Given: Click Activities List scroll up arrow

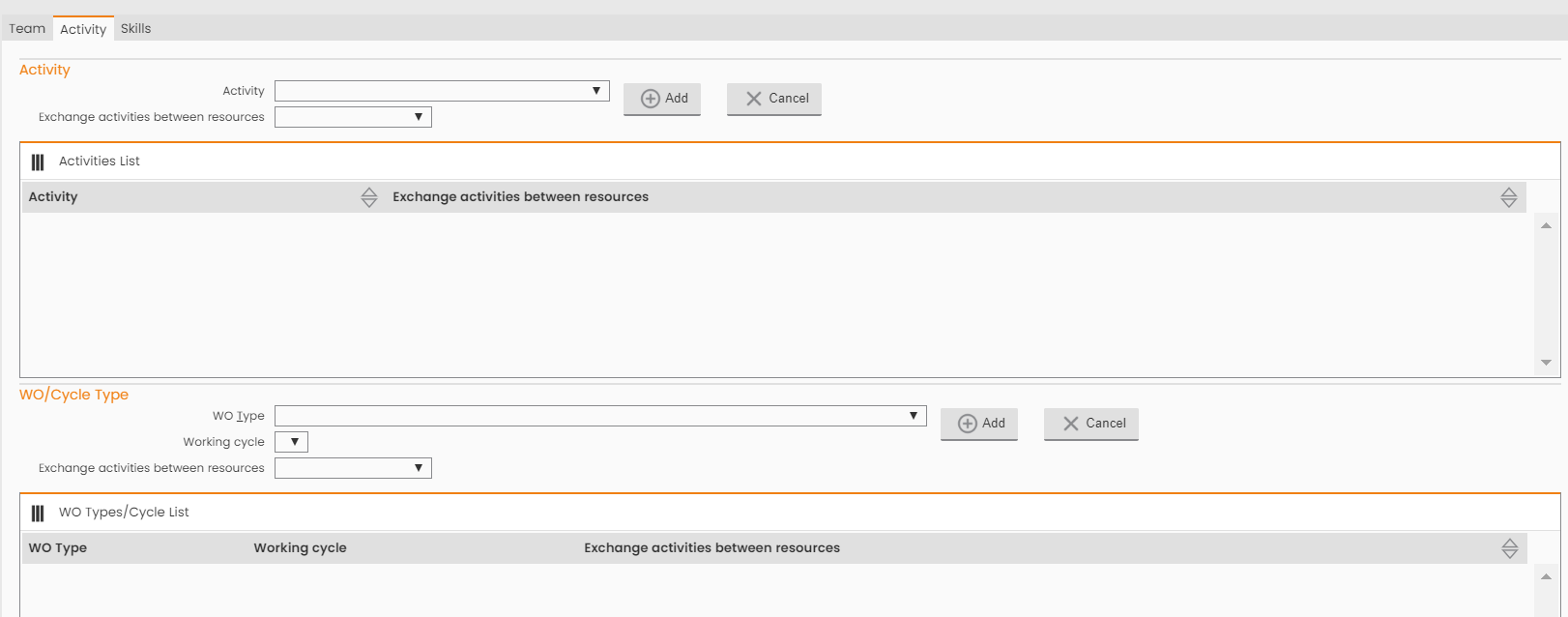Looking at the screenshot, I should [1546, 225].
